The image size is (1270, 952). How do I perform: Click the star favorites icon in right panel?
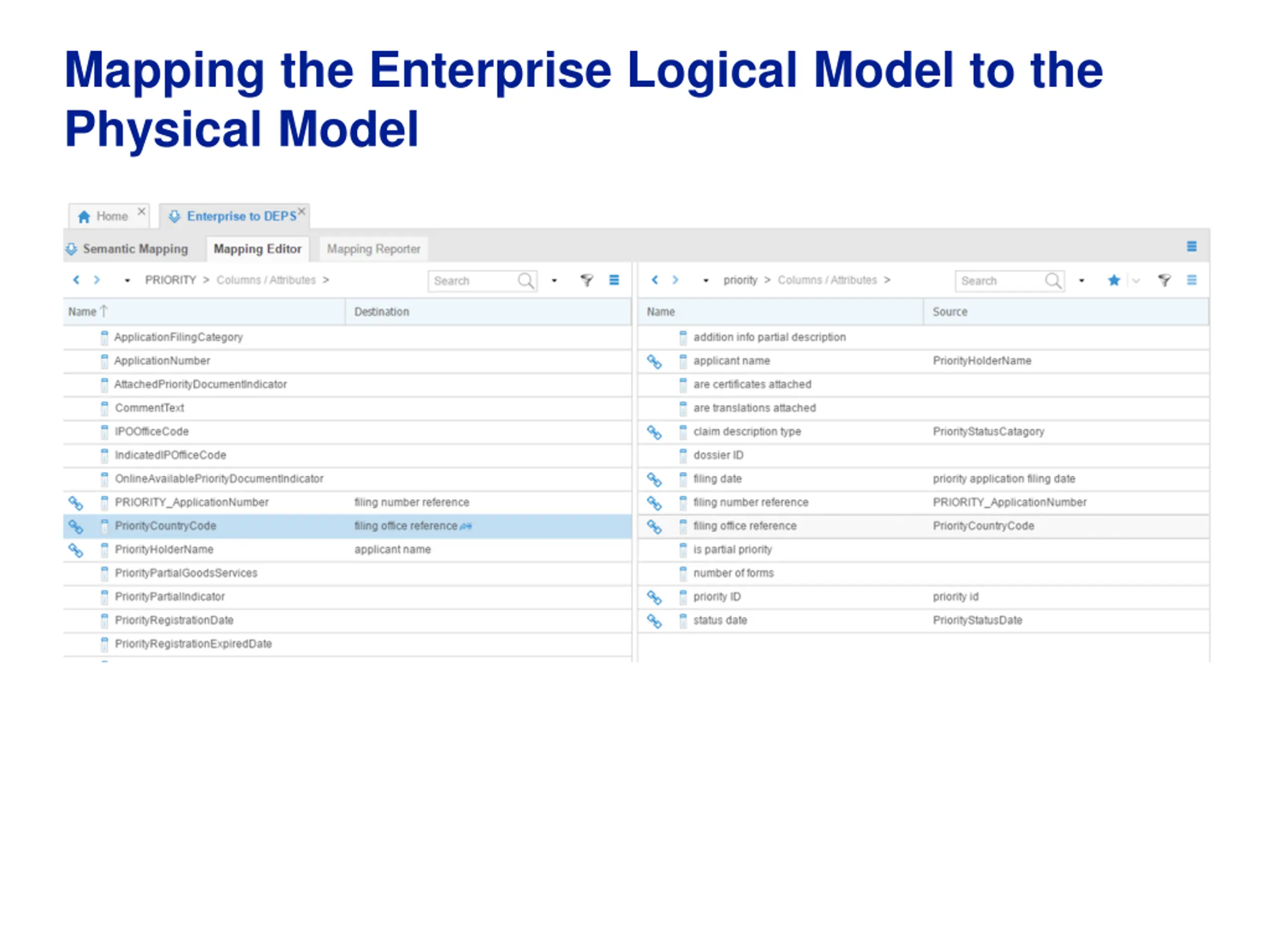(1114, 280)
